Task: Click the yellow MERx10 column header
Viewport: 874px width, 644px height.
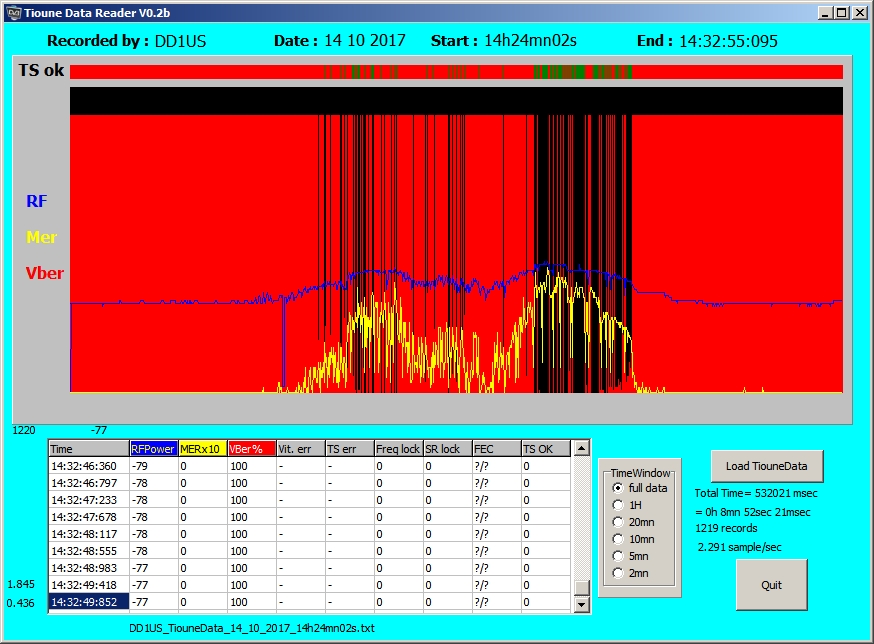Action: point(202,449)
